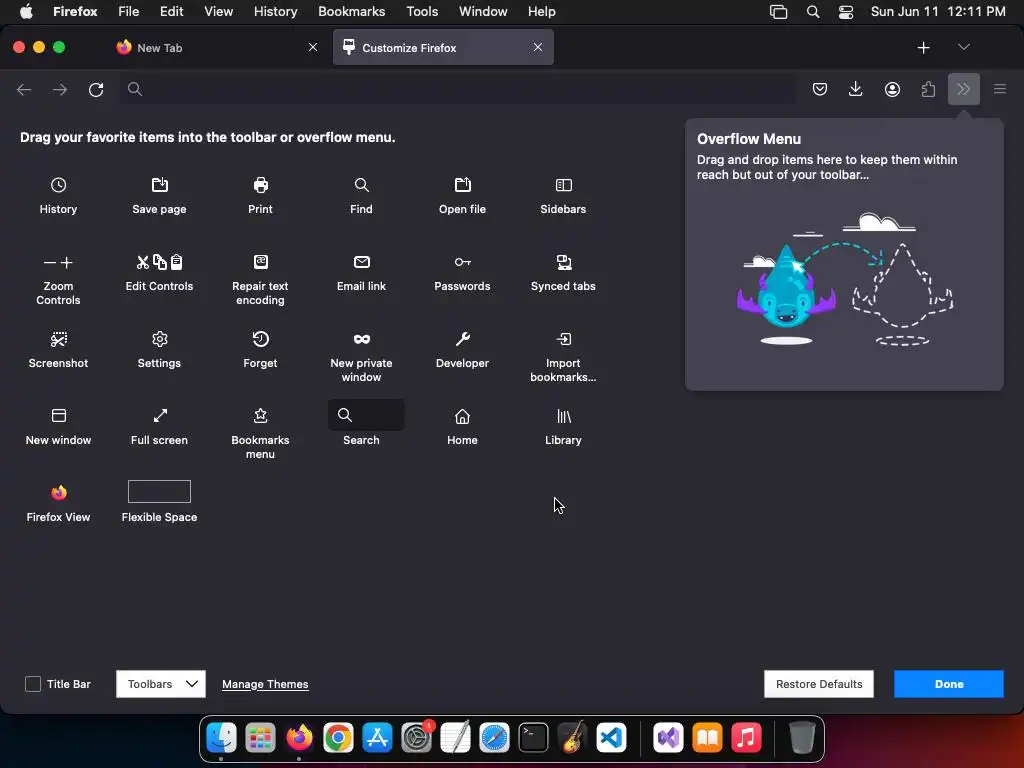This screenshot has width=1024, height=768.
Task: Toggle the overflow menu chevrons button
Action: [964, 89]
